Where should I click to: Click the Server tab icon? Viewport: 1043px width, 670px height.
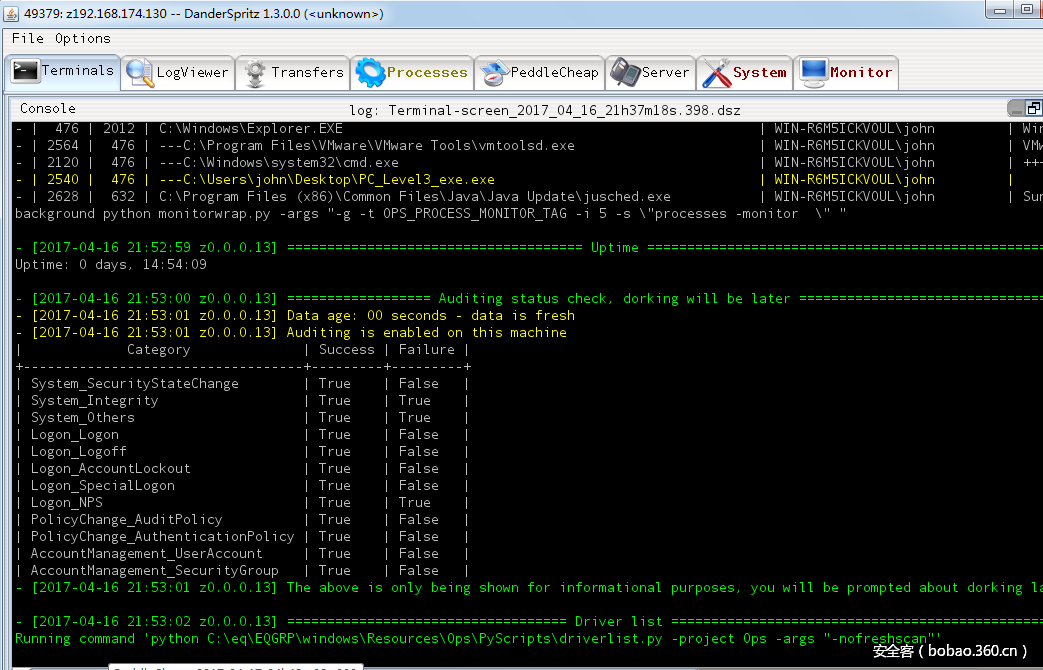[625, 73]
